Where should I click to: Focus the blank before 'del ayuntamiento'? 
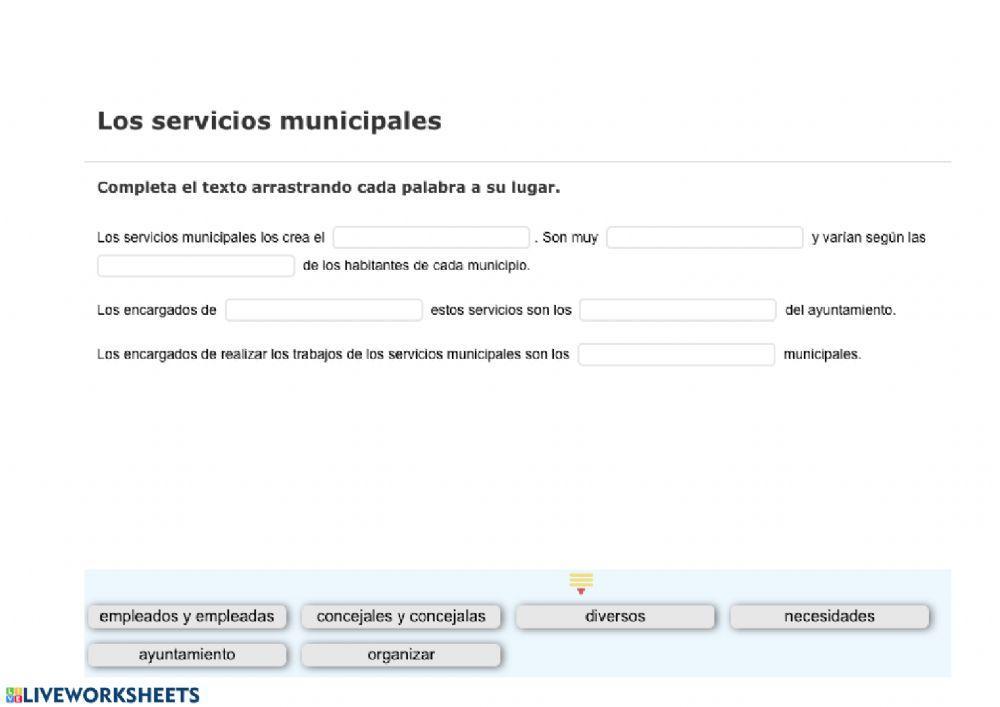click(677, 310)
